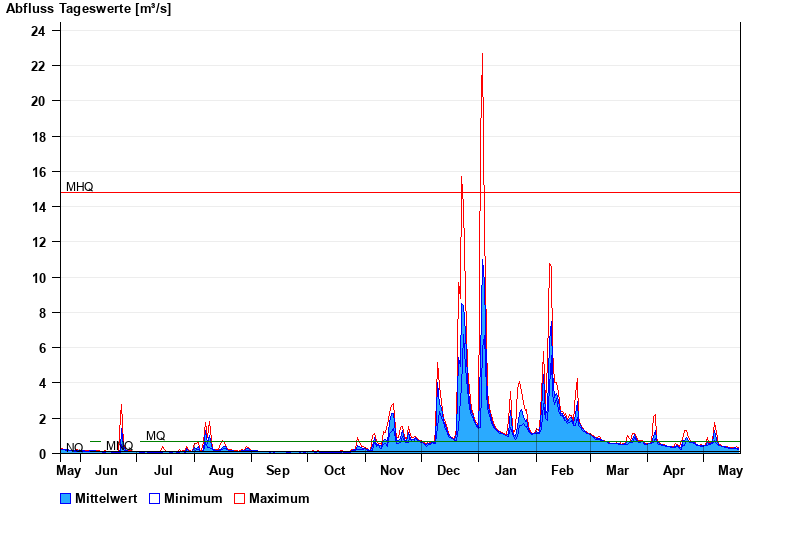800x550 pixels.
Task: Click the y-axis value 2
Action: [42, 418]
